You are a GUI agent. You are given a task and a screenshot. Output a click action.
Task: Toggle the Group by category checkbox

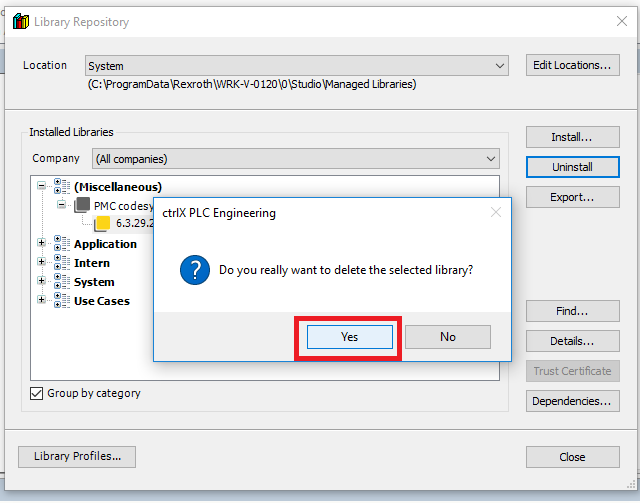point(38,393)
